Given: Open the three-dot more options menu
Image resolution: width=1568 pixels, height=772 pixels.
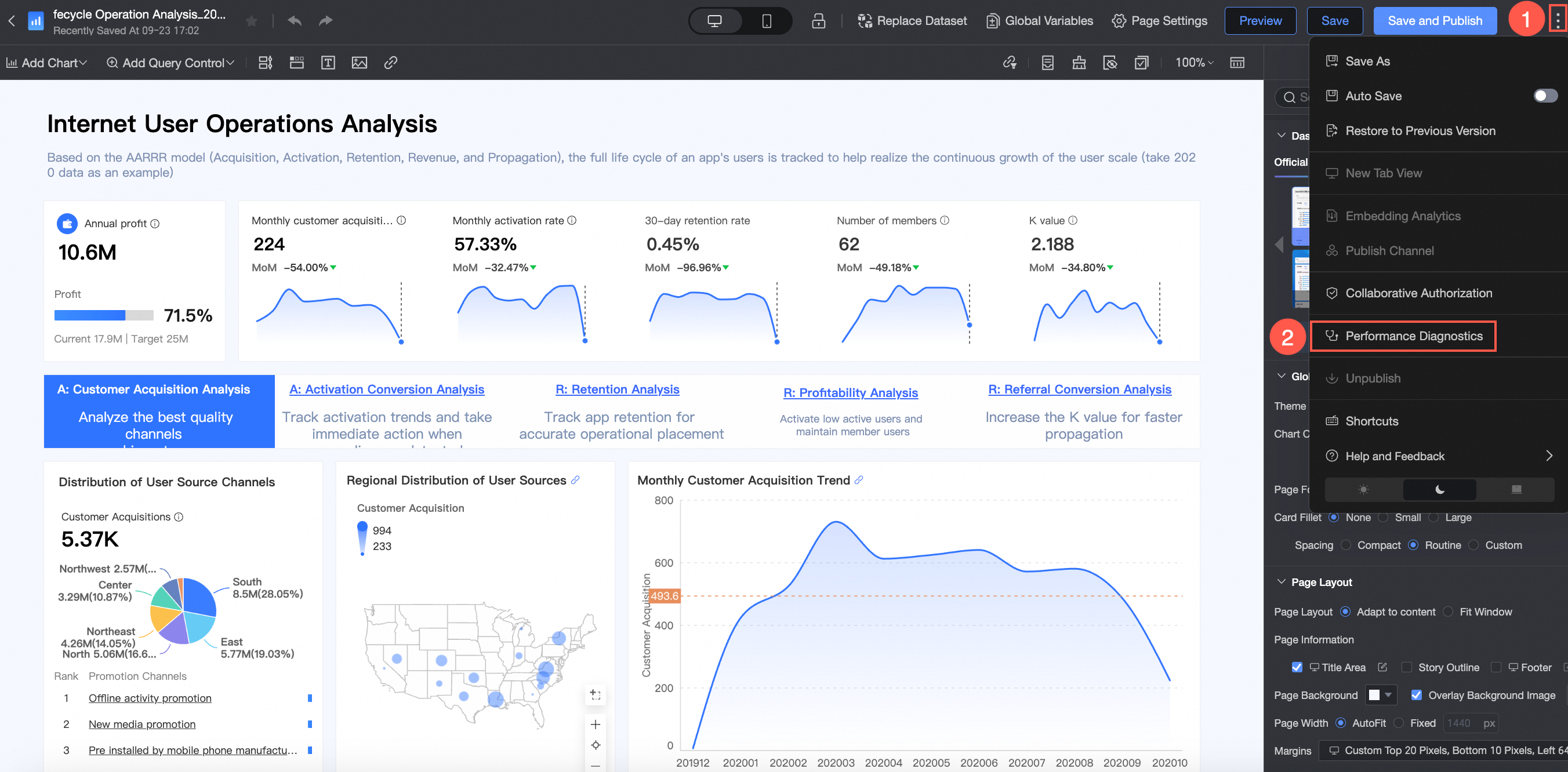Looking at the screenshot, I should pos(1556,21).
